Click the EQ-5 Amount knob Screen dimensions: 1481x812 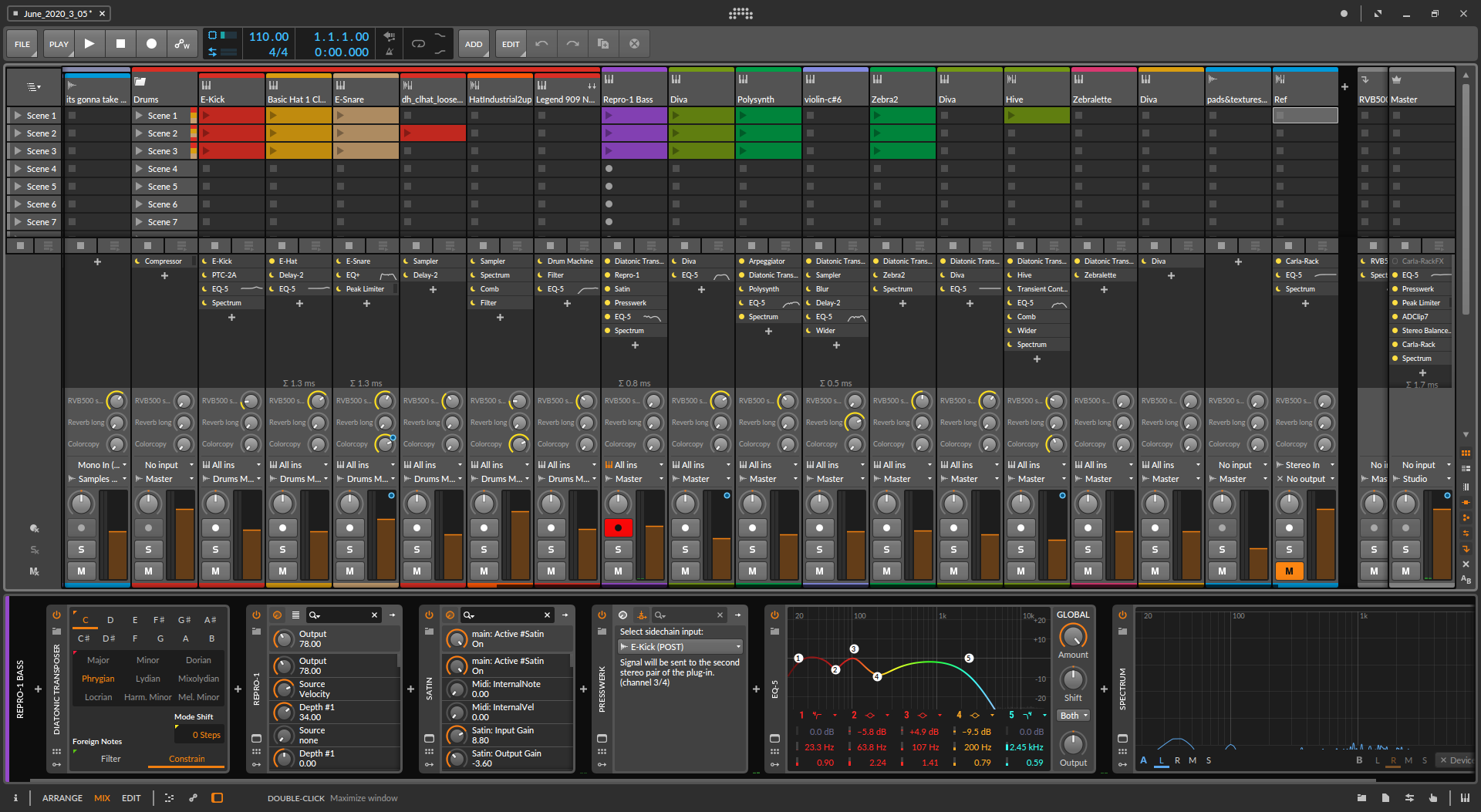pos(1073,635)
